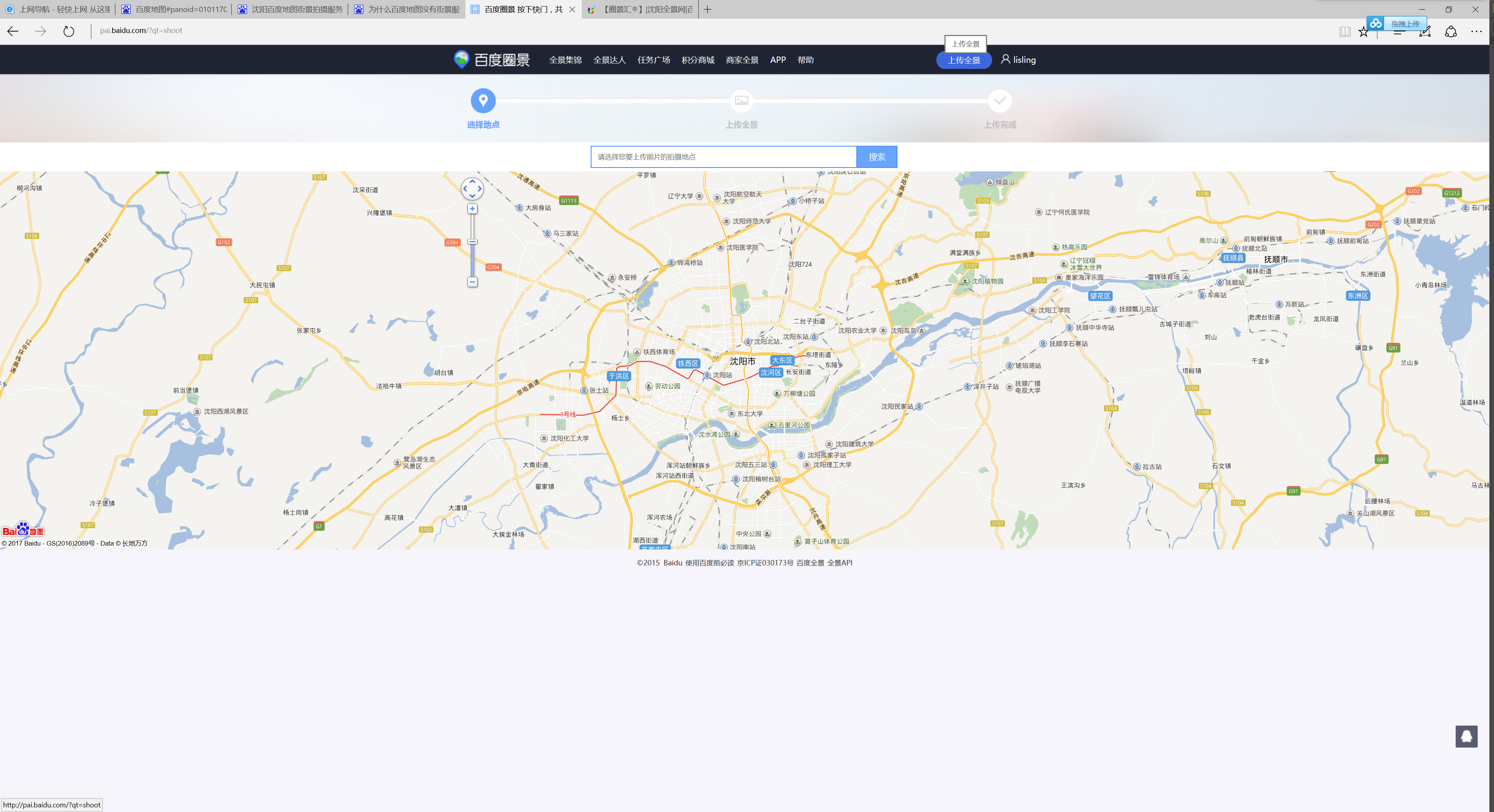Image resolution: width=1494 pixels, height=812 pixels.
Task: Click the 沈阳植物园 map point
Action: tap(982, 281)
